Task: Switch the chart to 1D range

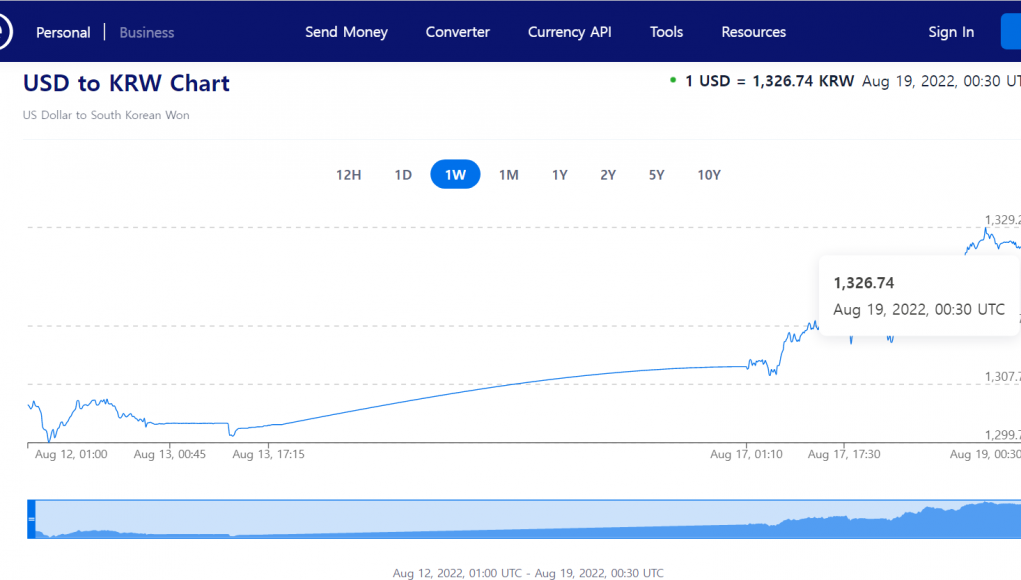Action: click(403, 175)
